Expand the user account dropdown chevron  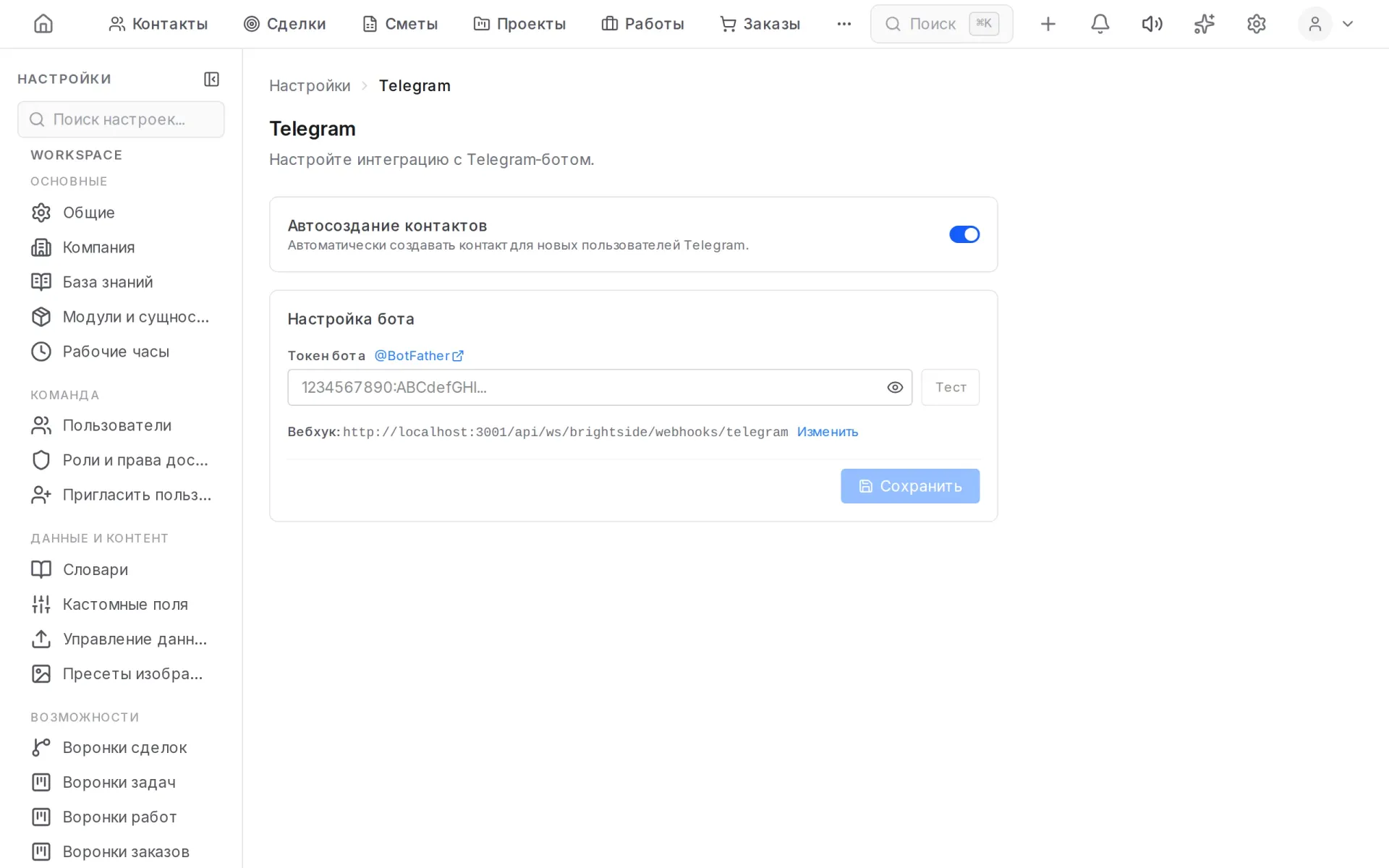click(x=1347, y=24)
